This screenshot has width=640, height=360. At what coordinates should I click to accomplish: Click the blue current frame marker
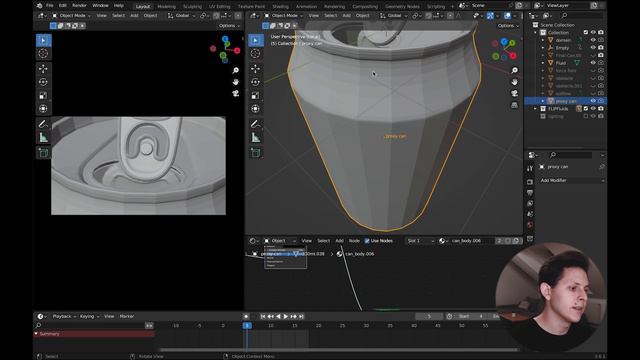[x=247, y=325]
